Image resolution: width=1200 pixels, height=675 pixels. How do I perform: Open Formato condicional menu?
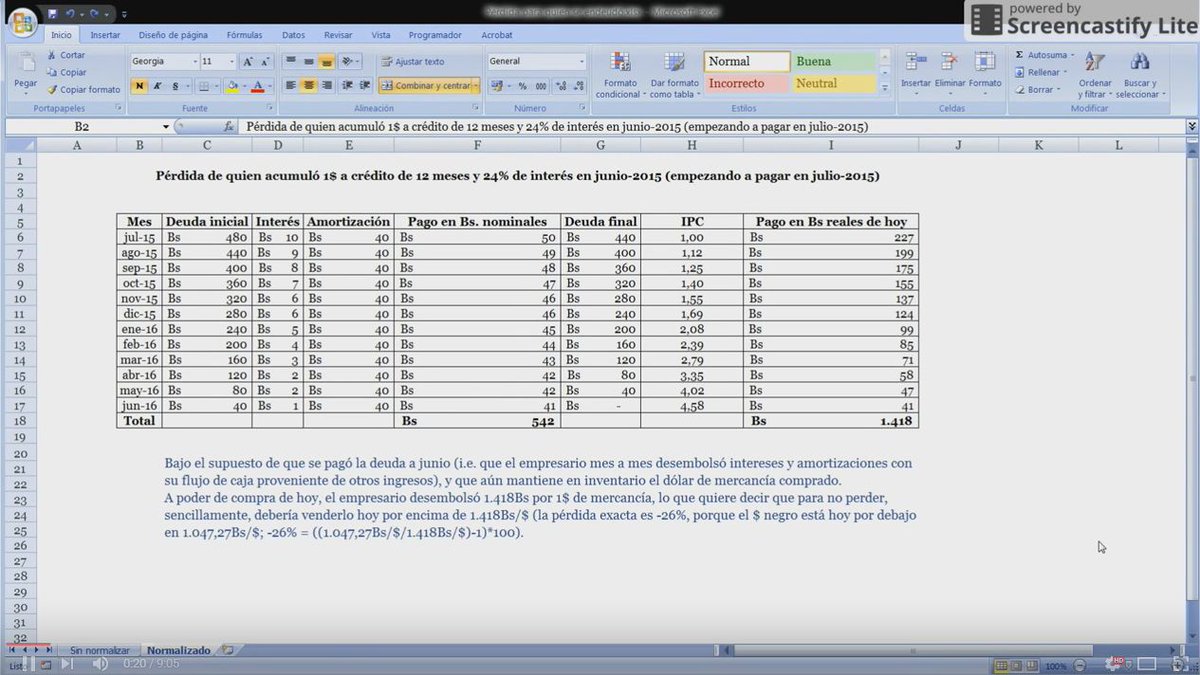[x=621, y=75]
